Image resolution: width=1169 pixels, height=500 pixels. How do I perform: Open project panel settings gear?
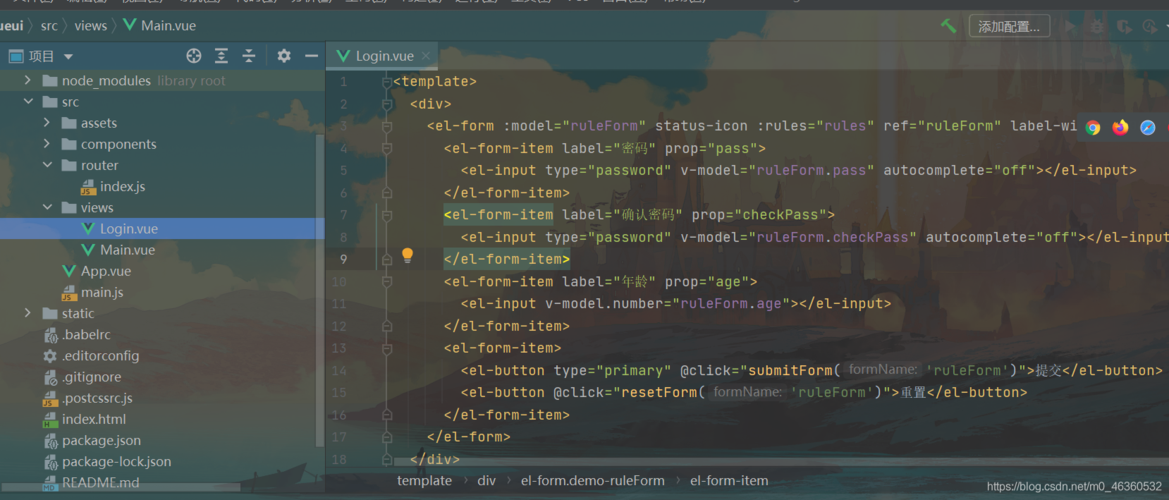pyautogui.click(x=283, y=56)
